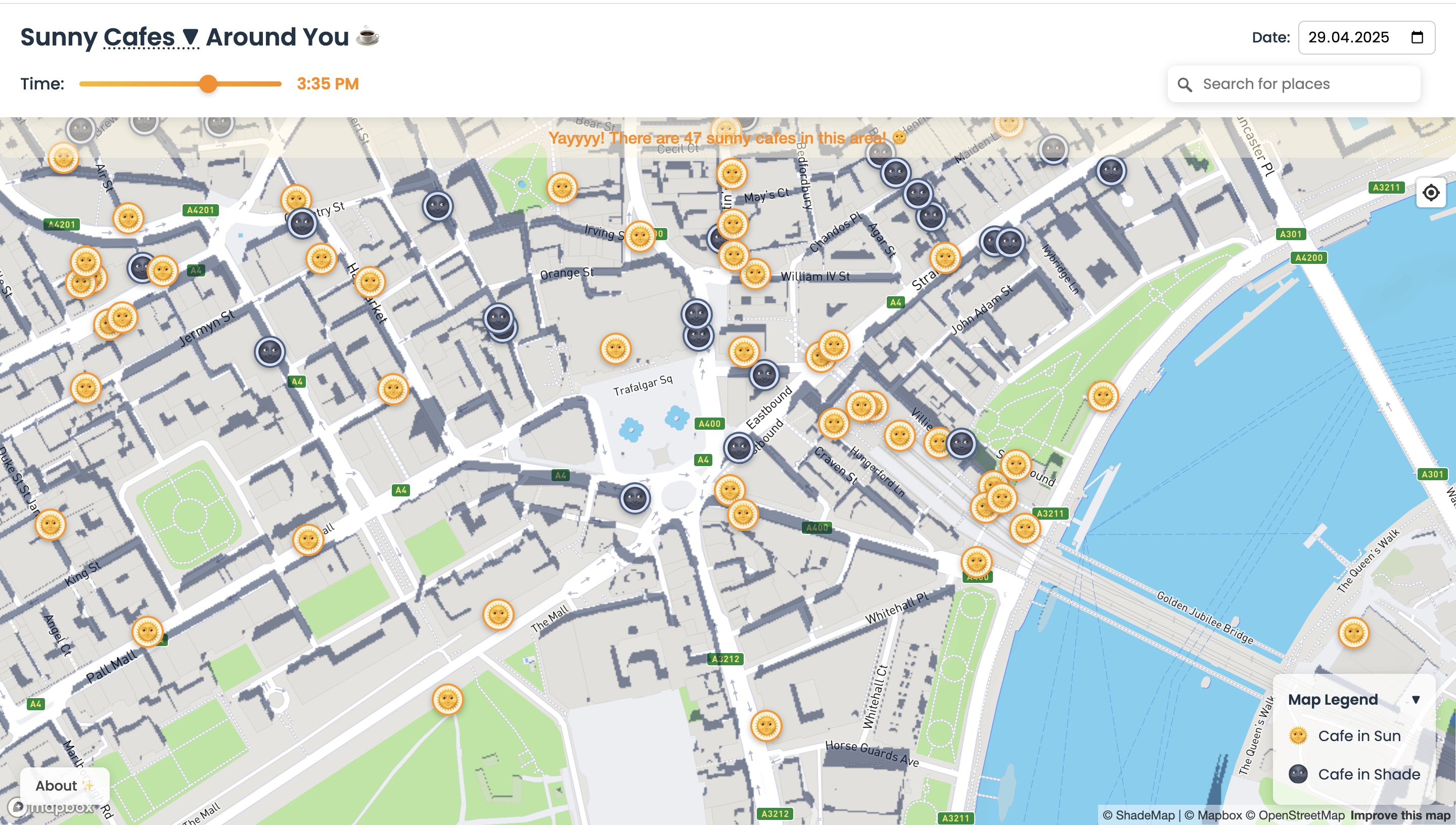This screenshot has width=1456, height=825.
Task: Click the Map Legend title
Action: [x=1333, y=700]
